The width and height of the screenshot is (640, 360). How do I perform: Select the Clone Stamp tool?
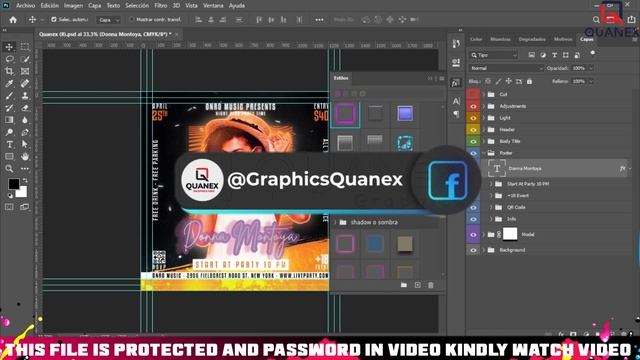pos(25,96)
